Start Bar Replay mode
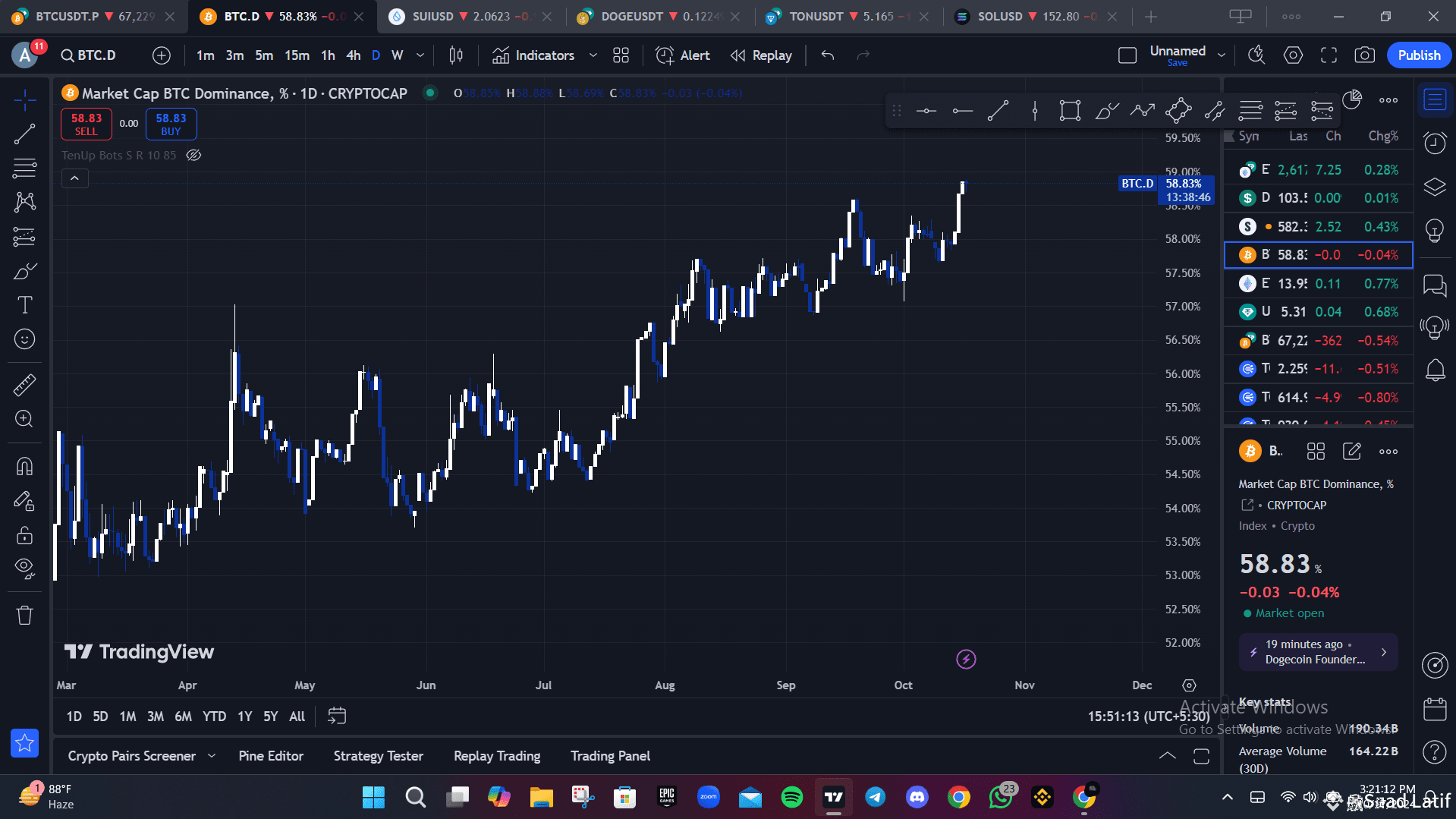The image size is (1456, 819). pyautogui.click(x=761, y=55)
